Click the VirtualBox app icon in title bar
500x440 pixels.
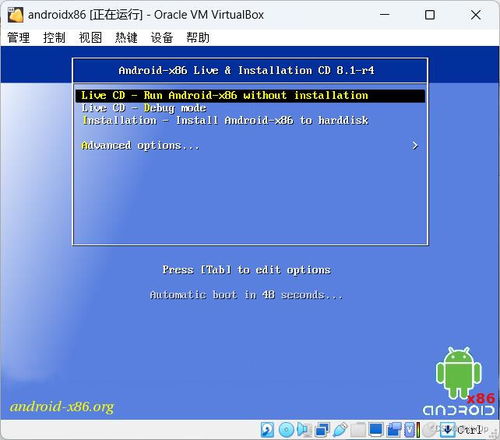coord(15,15)
